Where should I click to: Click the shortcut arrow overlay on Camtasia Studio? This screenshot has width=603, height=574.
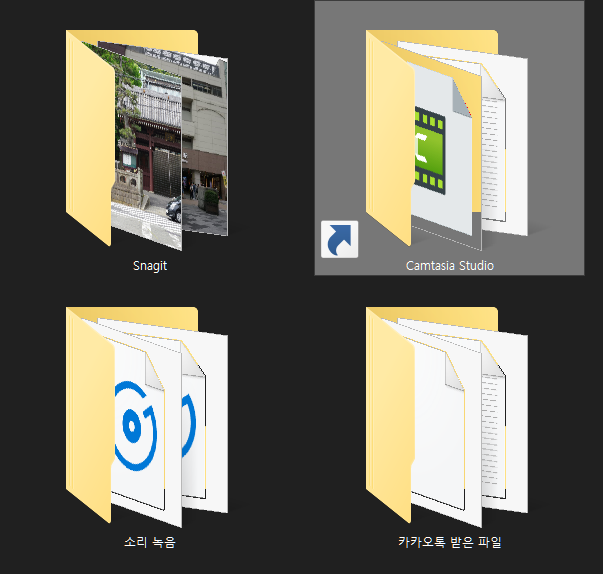339,239
